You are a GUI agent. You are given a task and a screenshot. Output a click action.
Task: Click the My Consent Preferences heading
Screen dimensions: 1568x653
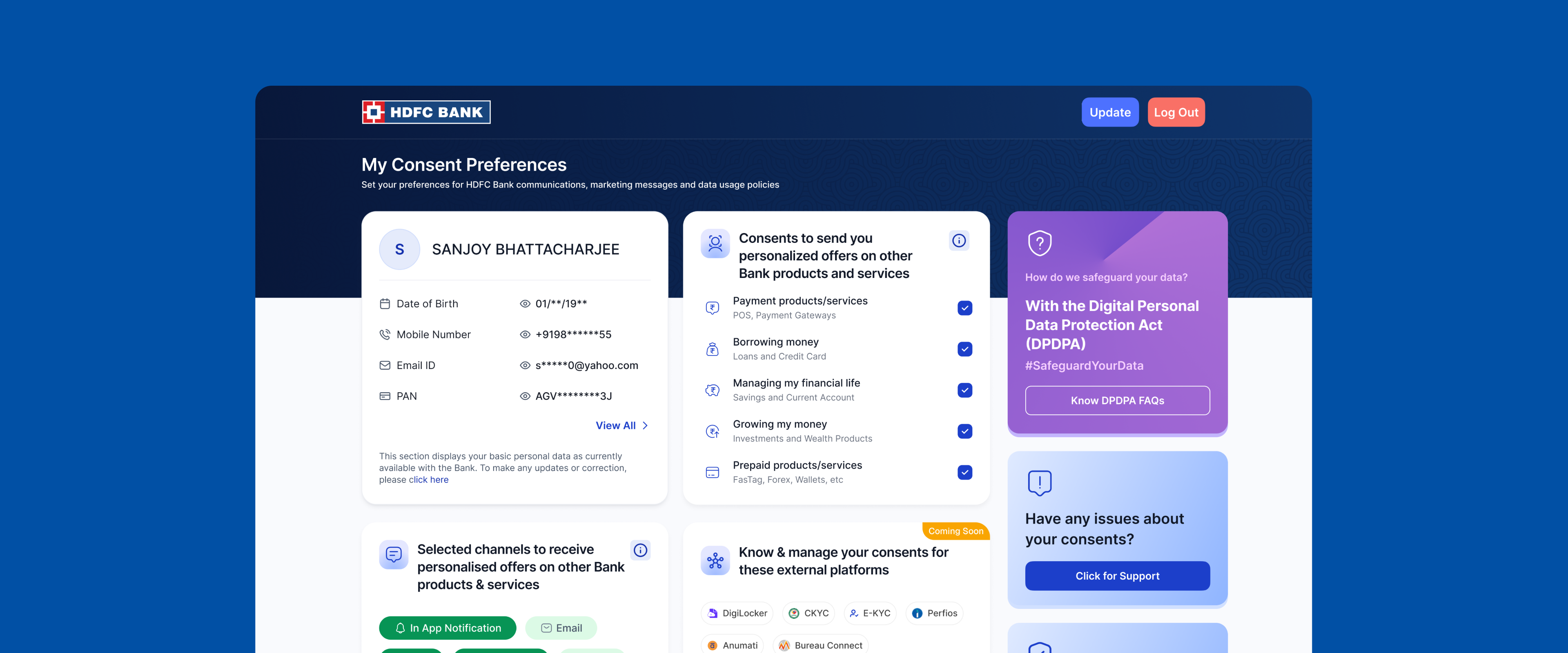(x=464, y=164)
